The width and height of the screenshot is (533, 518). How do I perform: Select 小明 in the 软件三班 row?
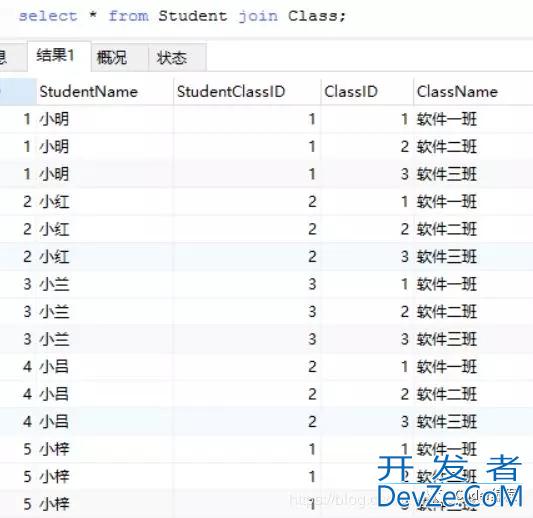pos(54,174)
